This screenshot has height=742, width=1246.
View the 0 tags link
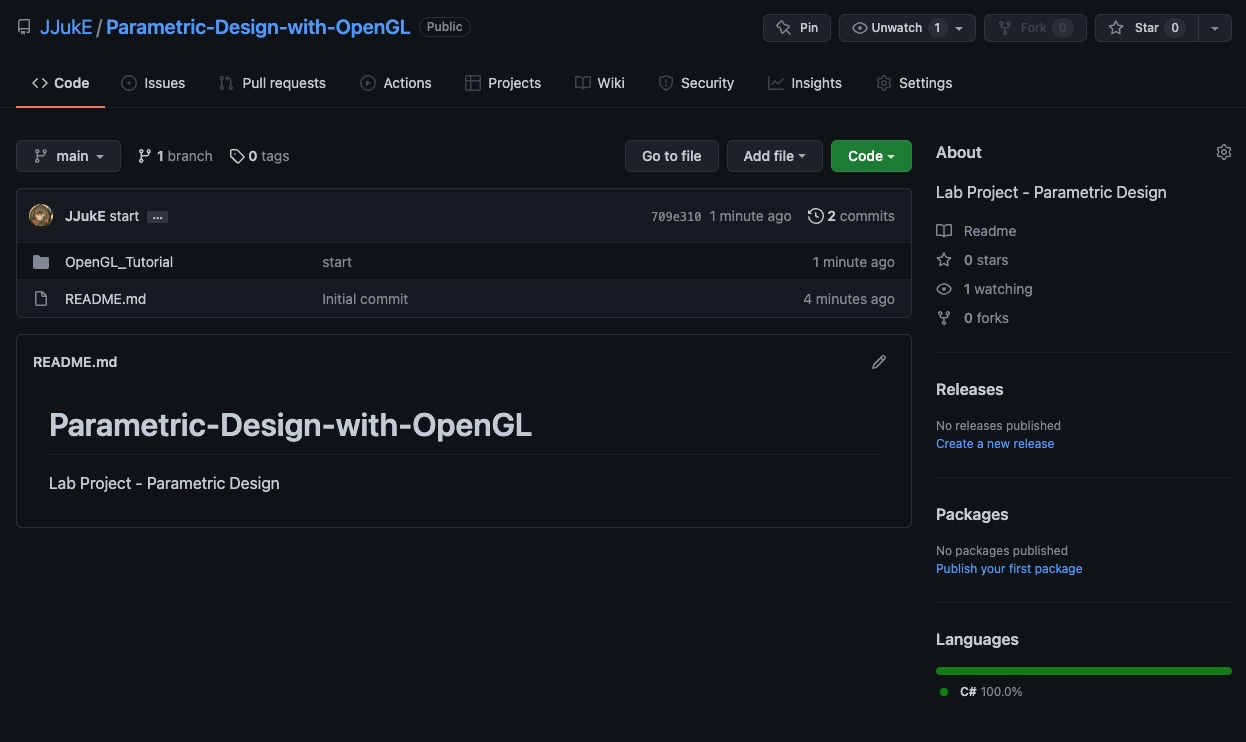coord(259,156)
